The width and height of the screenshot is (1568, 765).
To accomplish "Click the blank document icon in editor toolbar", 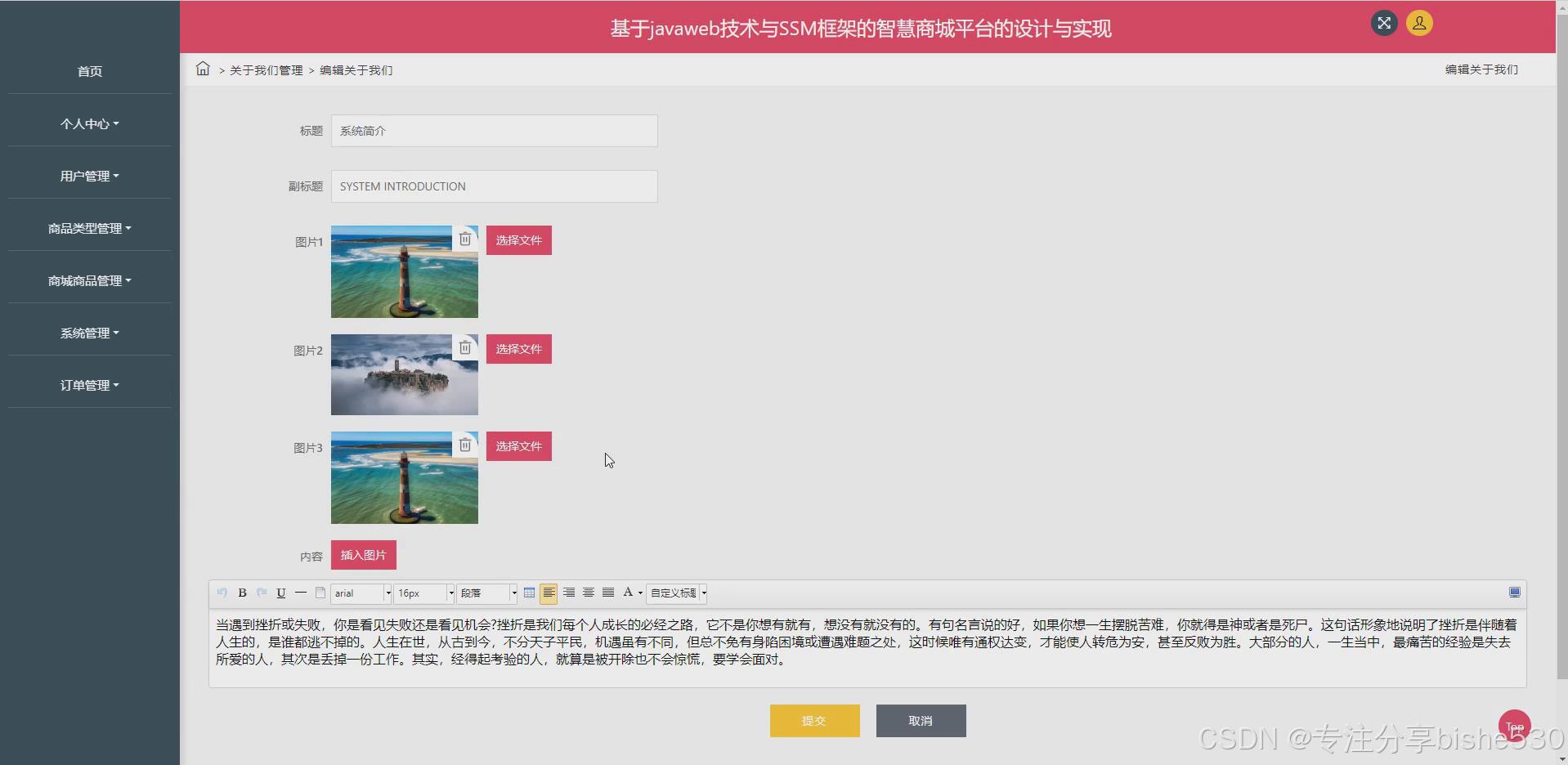I will tap(320, 593).
